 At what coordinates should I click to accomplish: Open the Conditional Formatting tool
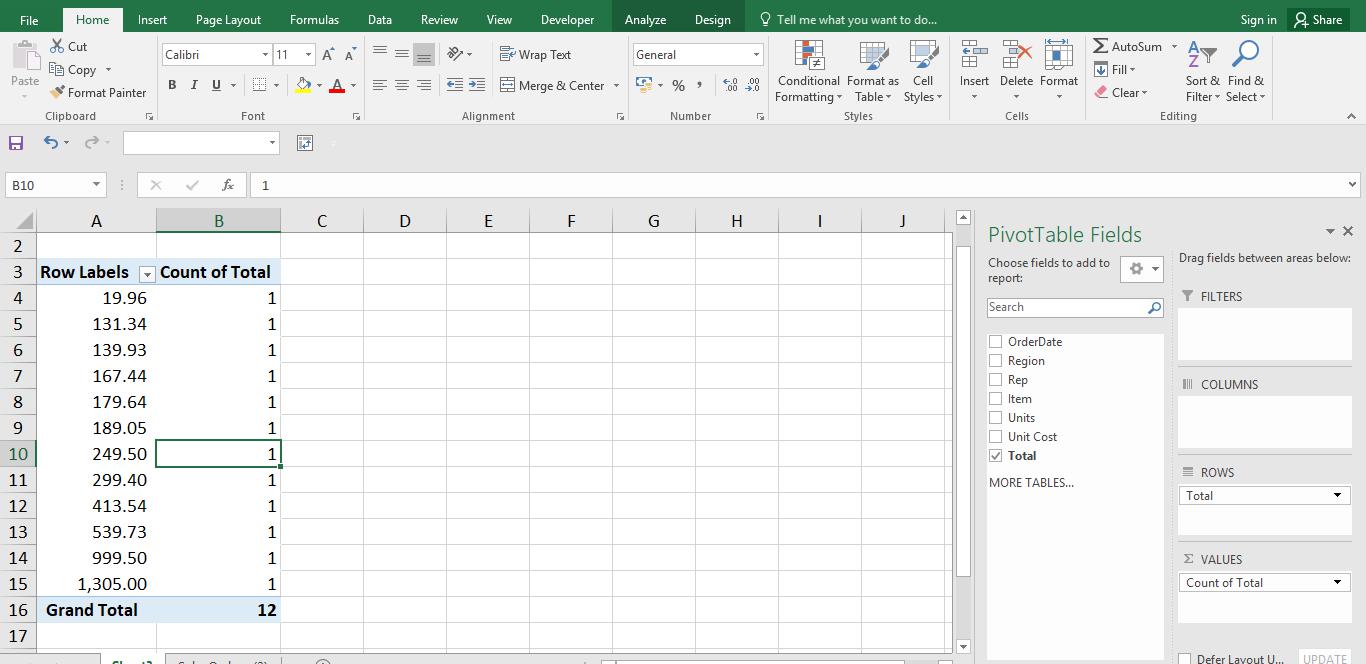pyautogui.click(x=808, y=70)
